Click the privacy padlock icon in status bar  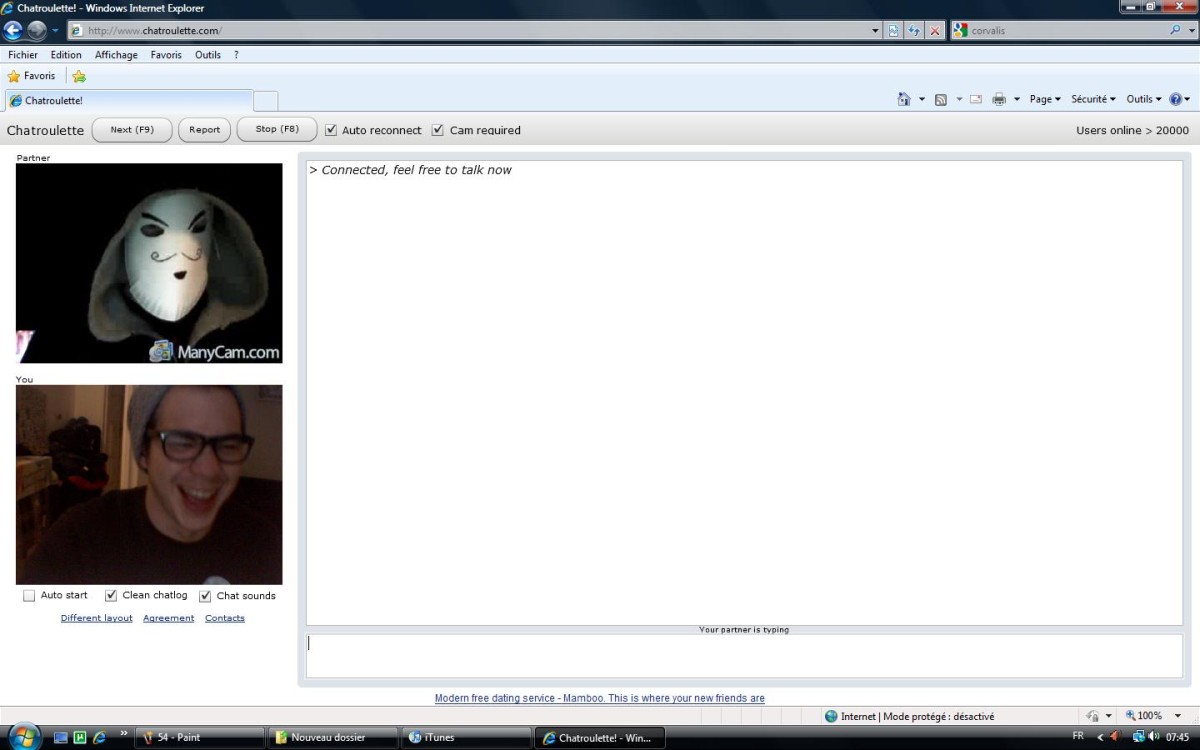tap(1093, 716)
